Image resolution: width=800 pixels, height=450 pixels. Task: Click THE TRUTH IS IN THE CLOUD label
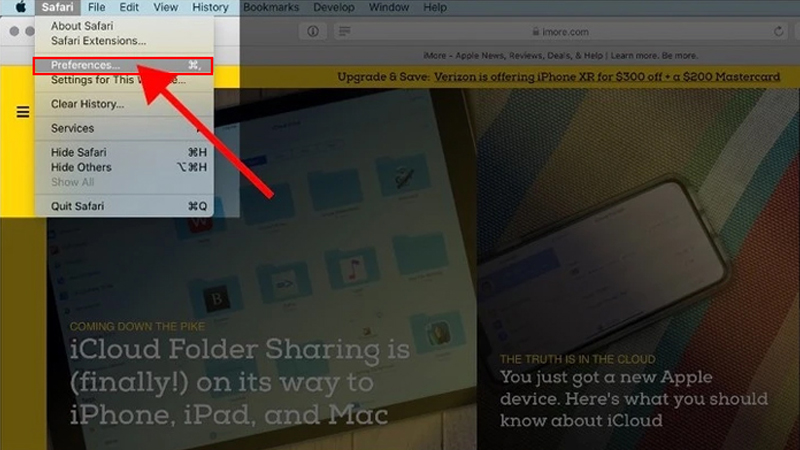pos(578,359)
